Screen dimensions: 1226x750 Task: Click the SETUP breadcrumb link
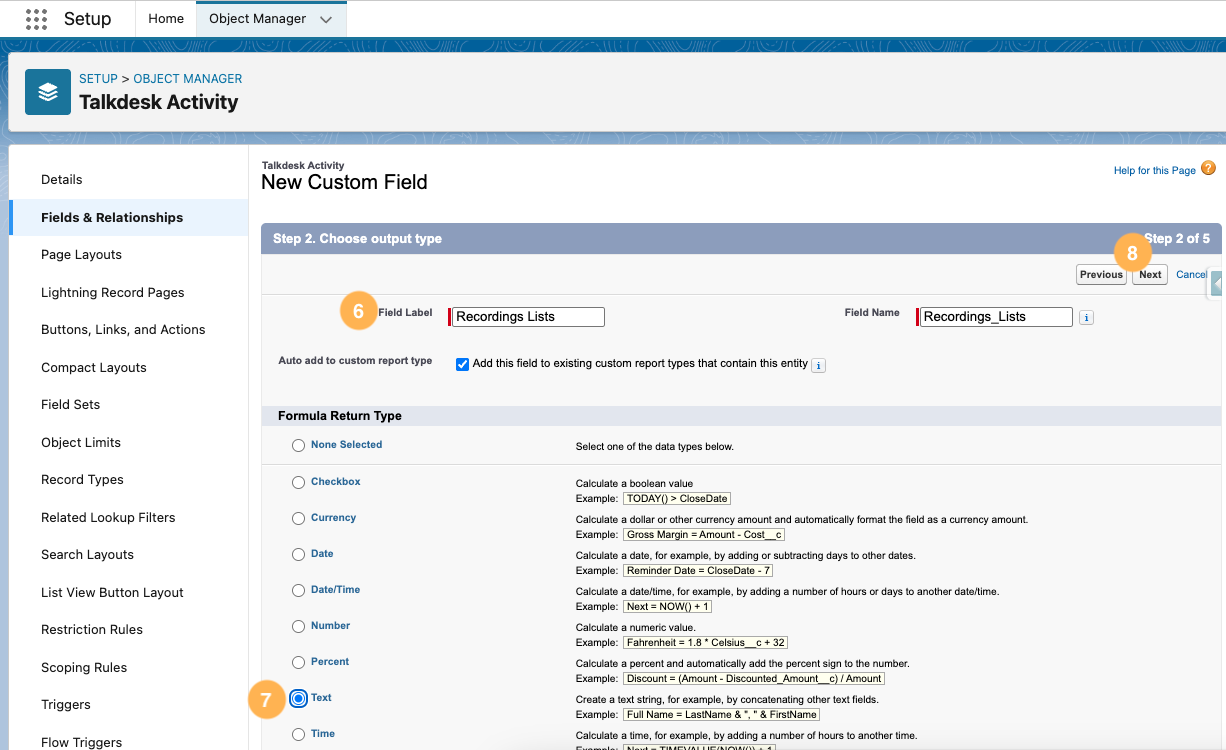98,79
